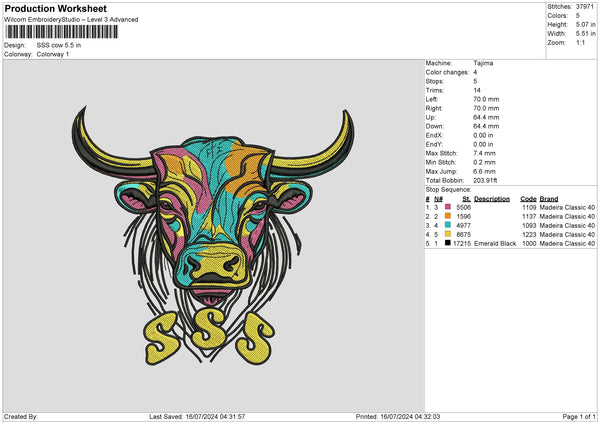Click the 'EndX:' label
Viewport: 600px width, 424px height.
pos(434,135)
